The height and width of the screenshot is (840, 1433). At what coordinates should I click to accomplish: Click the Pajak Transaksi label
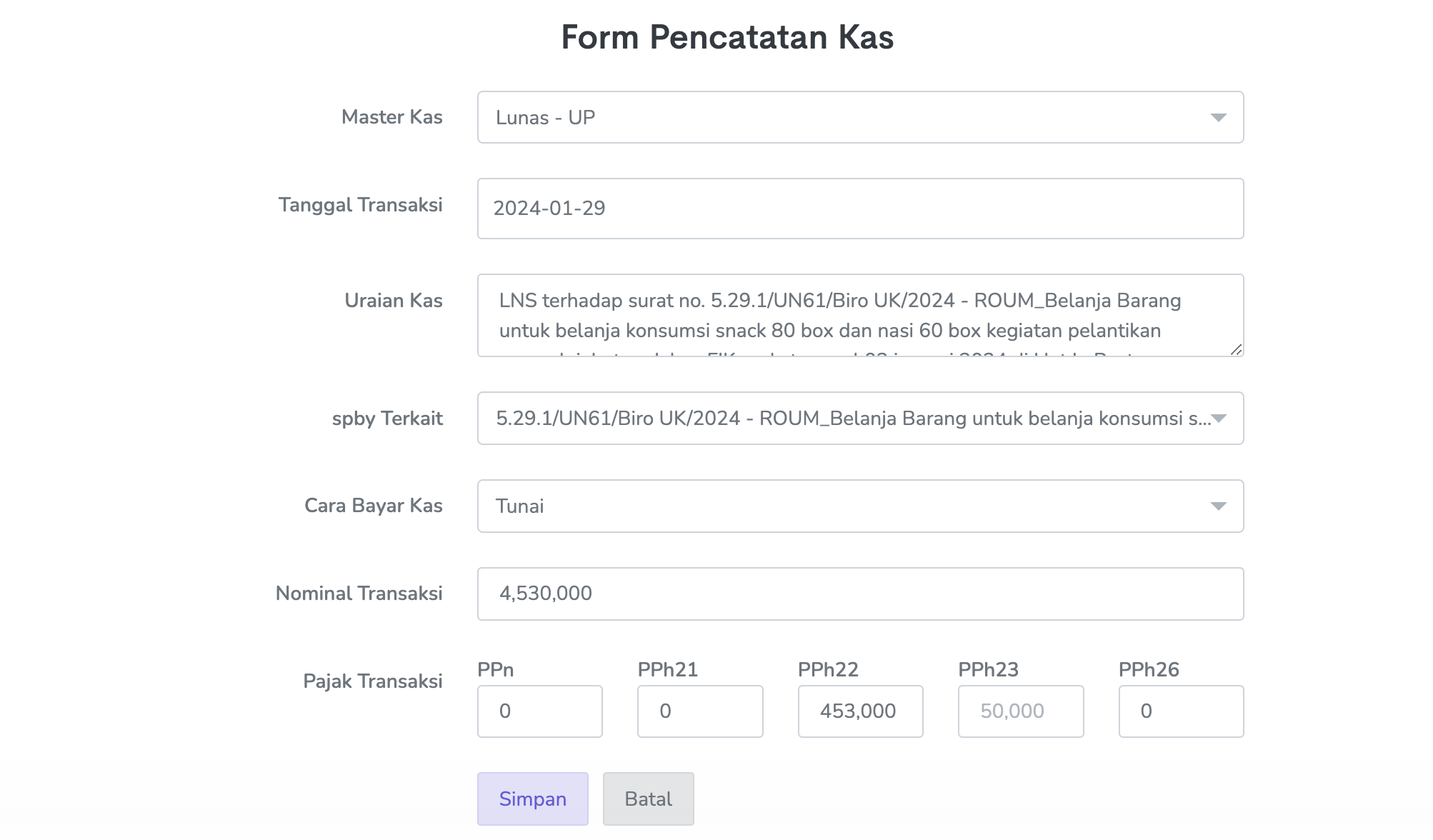tap(372, 681)
